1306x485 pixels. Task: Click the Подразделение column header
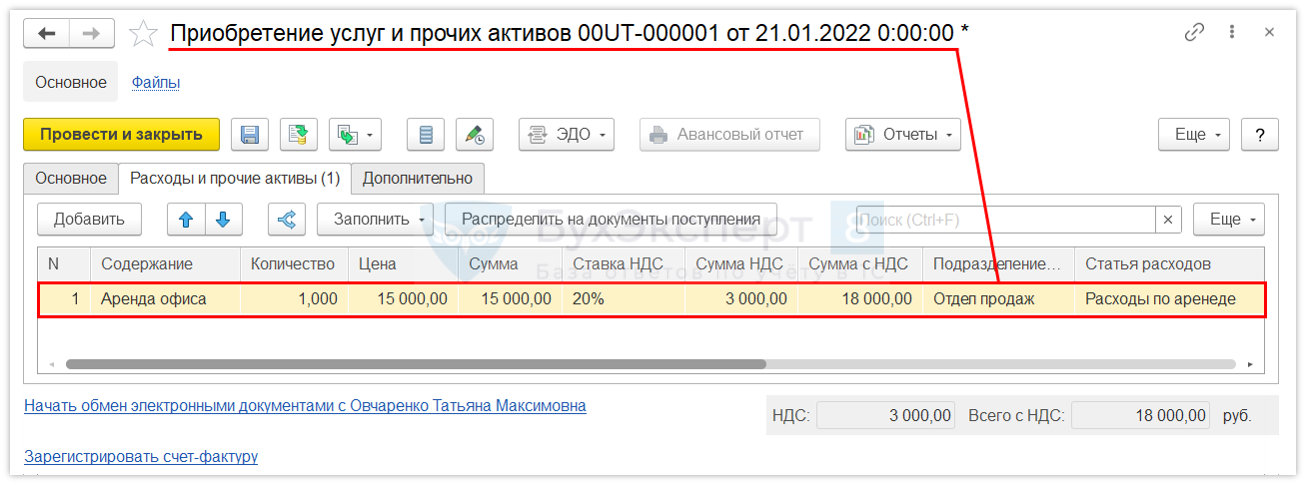click(998, 264)
